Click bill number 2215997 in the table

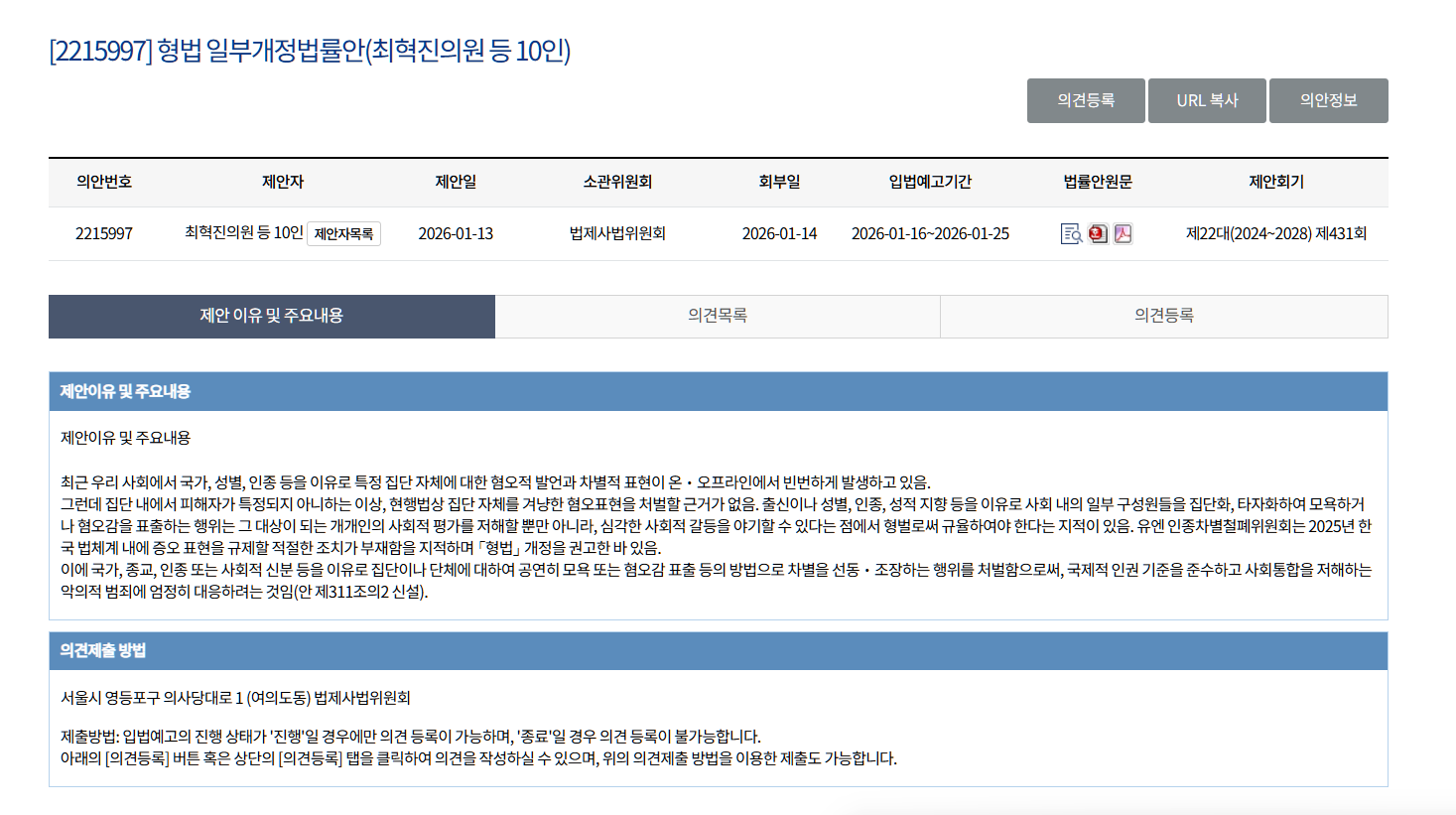click(x=104, y=234)
